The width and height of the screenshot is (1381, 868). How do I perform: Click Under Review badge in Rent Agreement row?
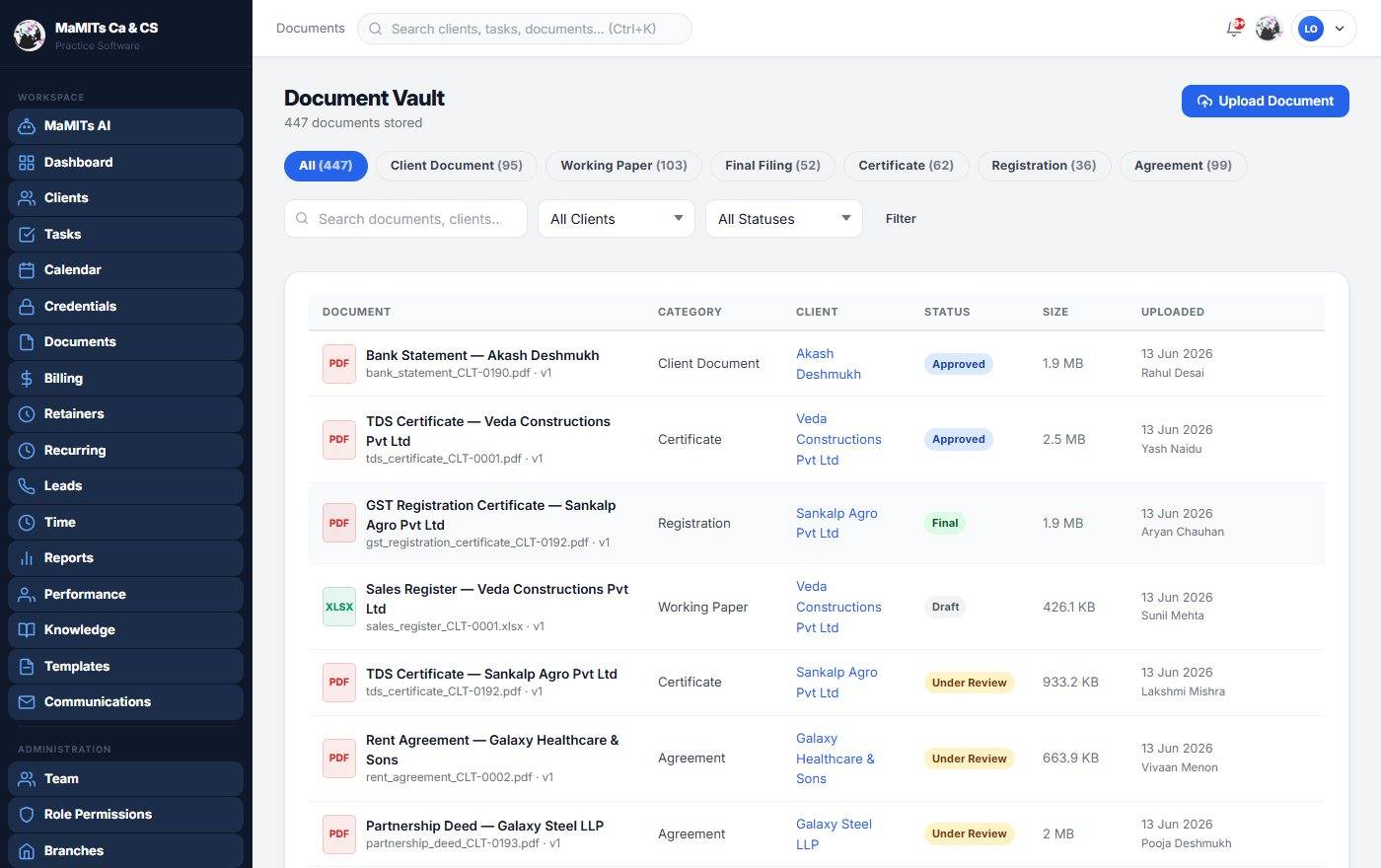970,759
